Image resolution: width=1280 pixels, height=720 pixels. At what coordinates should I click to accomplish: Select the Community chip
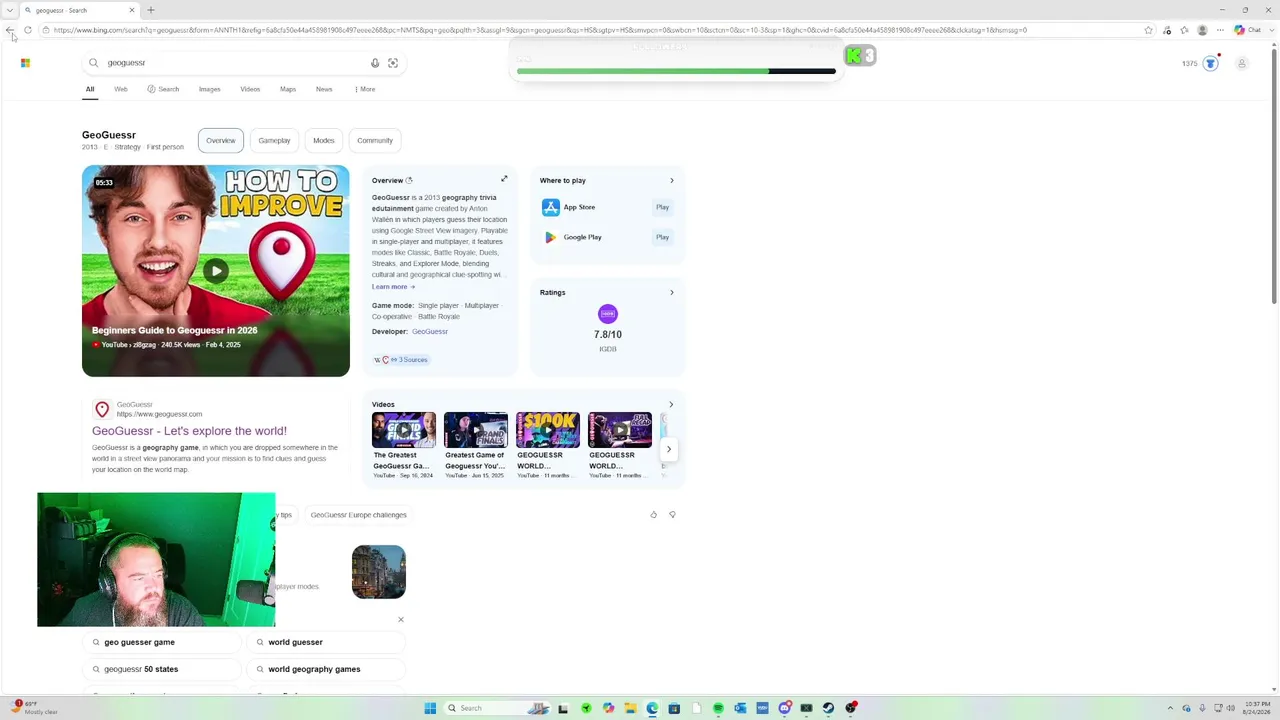[375, 140]
